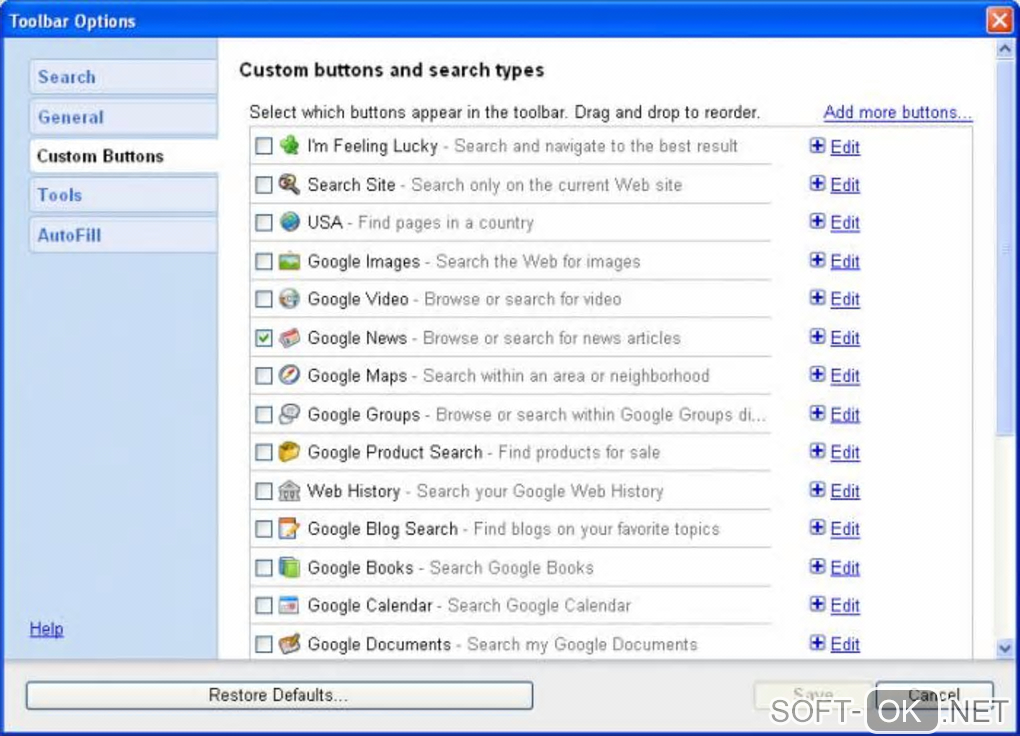
Task: Expand plus icon for Google Video
Action: [818, 298]
